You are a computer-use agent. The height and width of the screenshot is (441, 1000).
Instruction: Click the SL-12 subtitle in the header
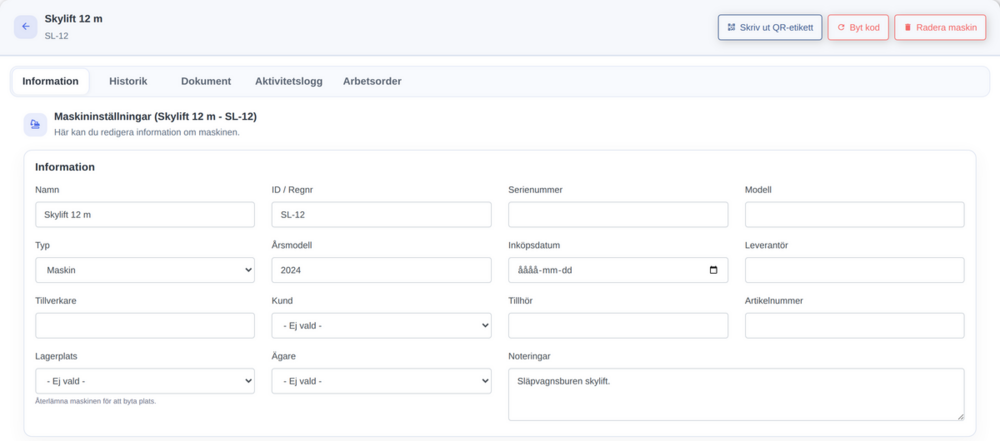pyautogui.click(x=56, y=36)
